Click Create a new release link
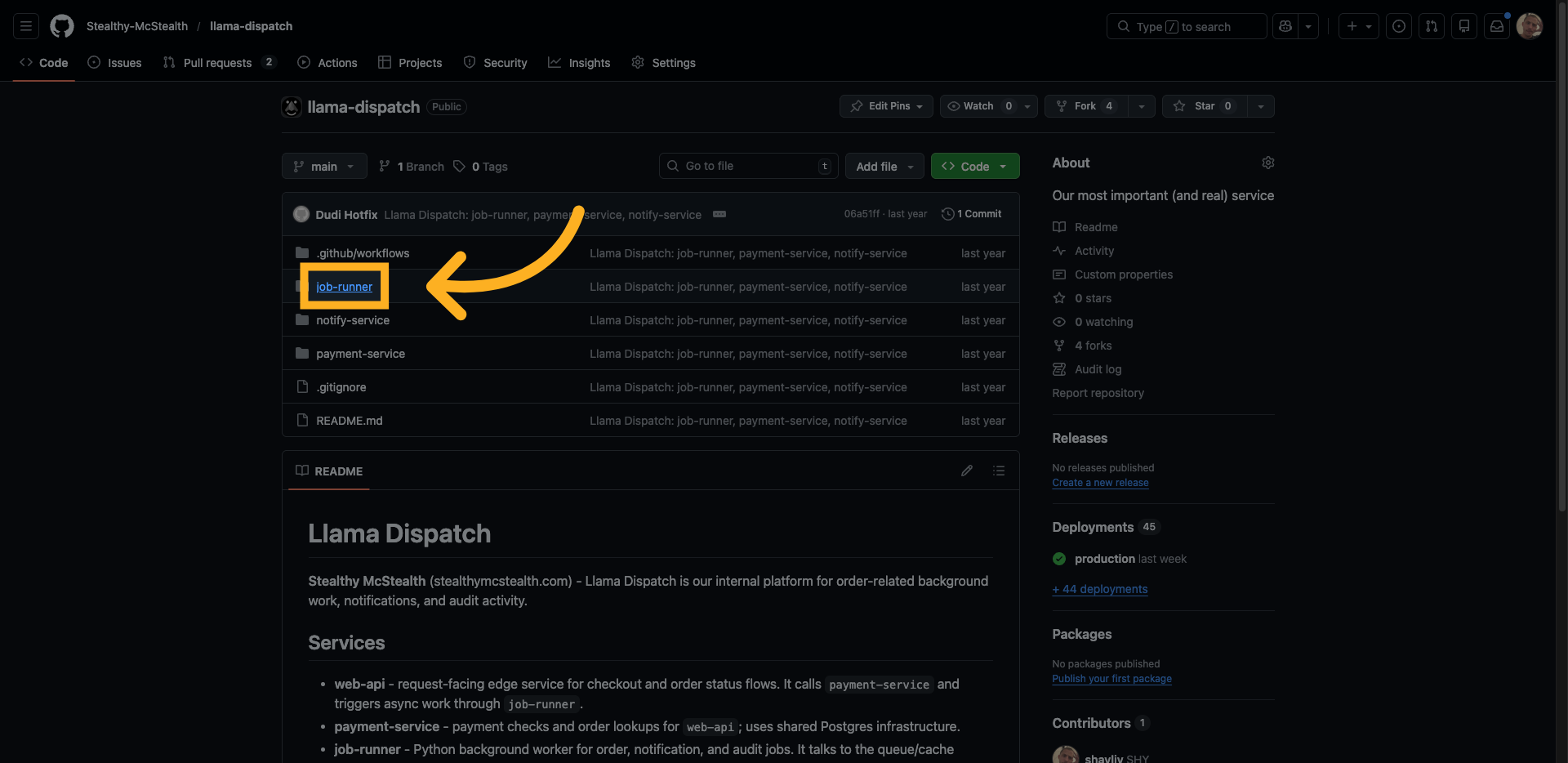The height and width of the screenshot is (763, 1568). pyautogui.click(x=1100, y=483)
